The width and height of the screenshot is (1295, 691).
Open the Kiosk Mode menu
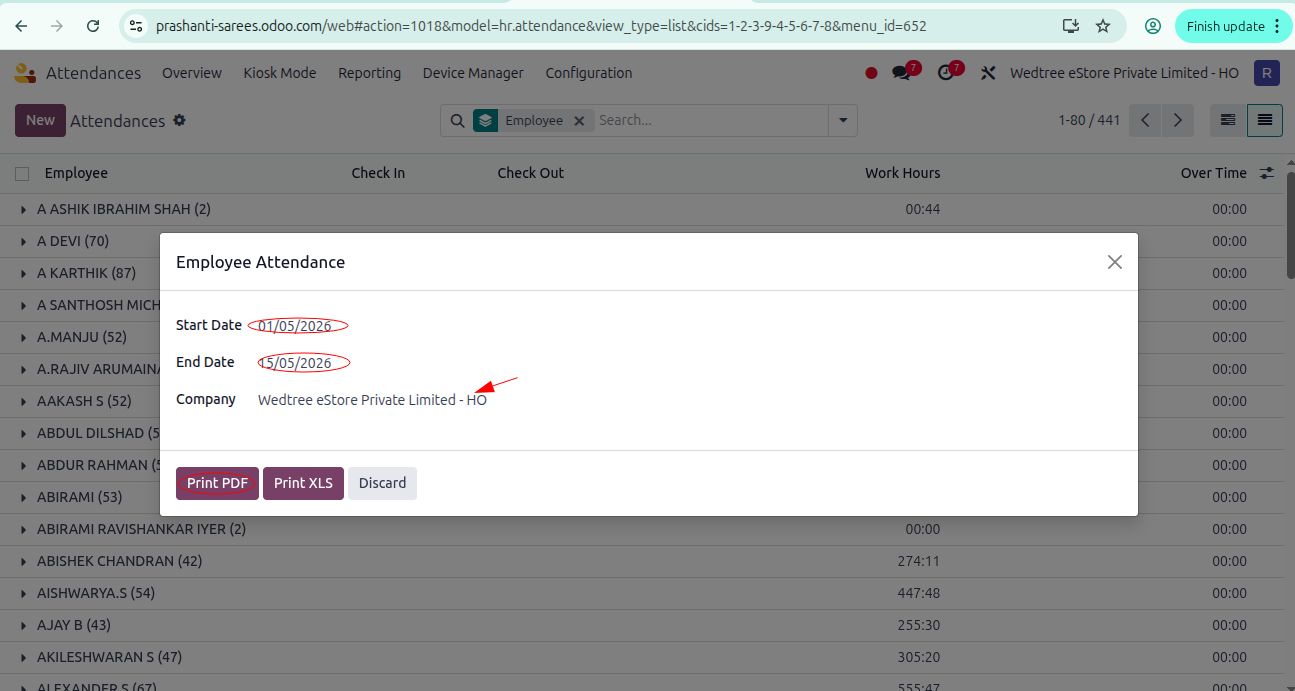click(x=280, y=73)
